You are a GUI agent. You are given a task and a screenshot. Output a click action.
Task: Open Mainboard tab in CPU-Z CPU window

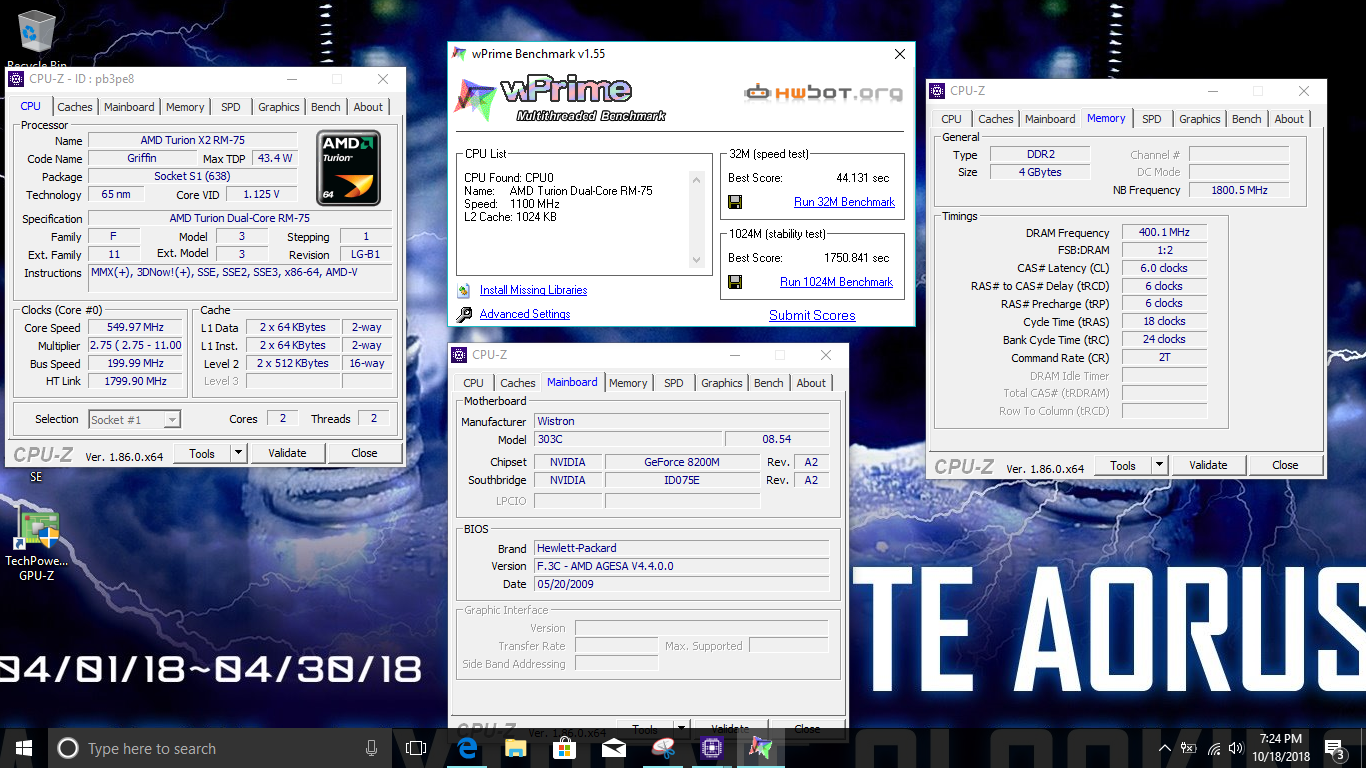coord(129,107)
